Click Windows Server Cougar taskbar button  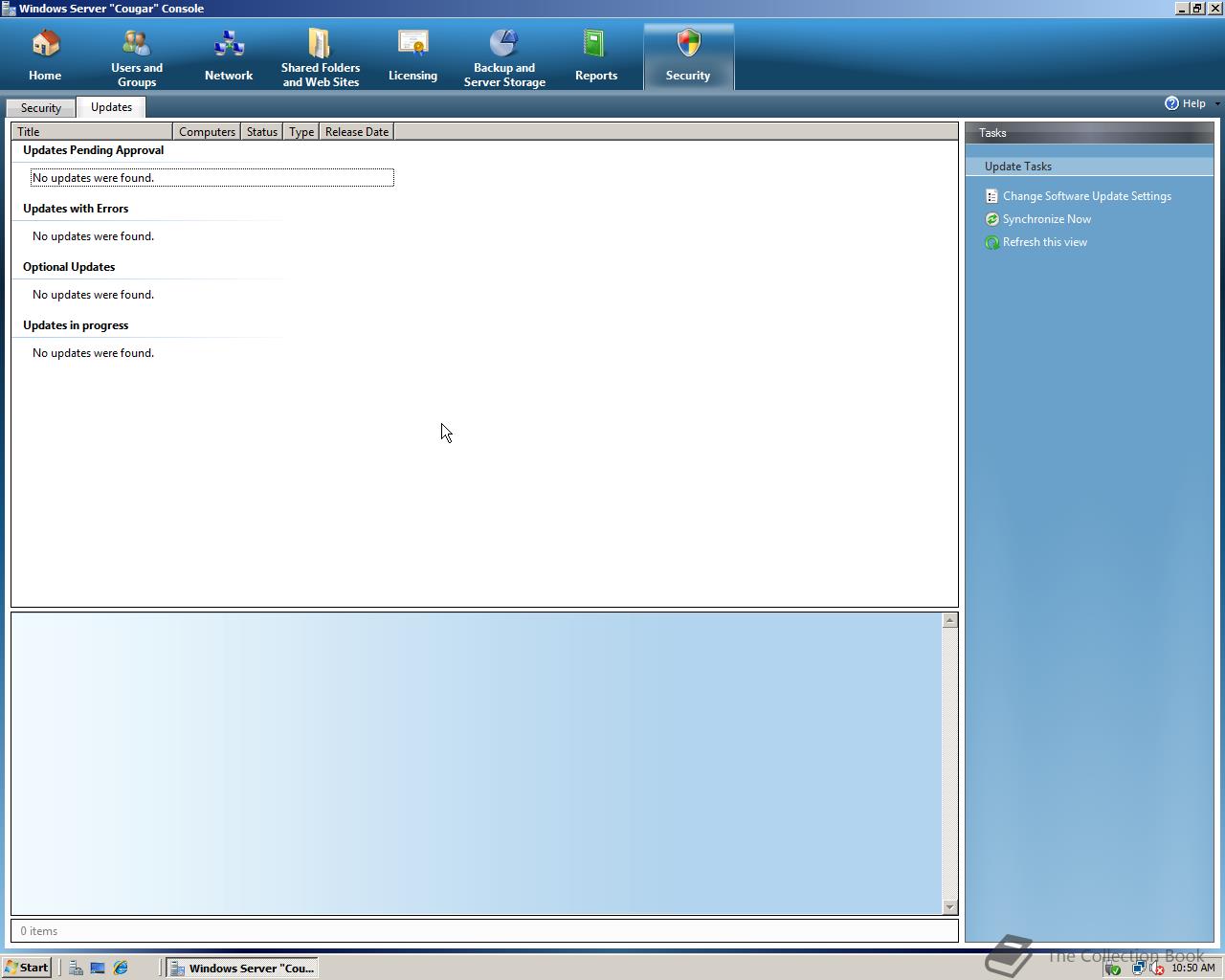point(242,968)
